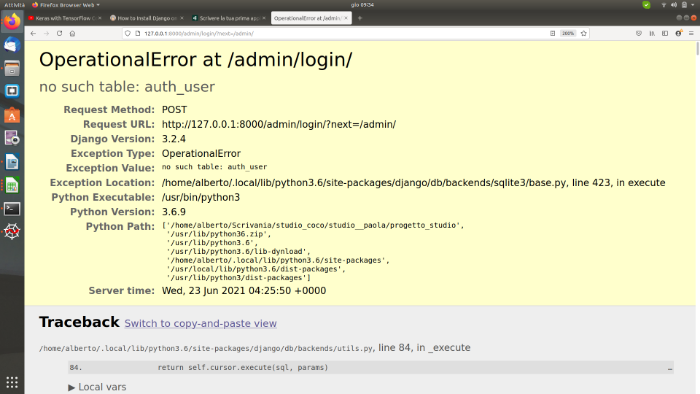
Task: Select the Request URL value
Action: pos(279,124)
